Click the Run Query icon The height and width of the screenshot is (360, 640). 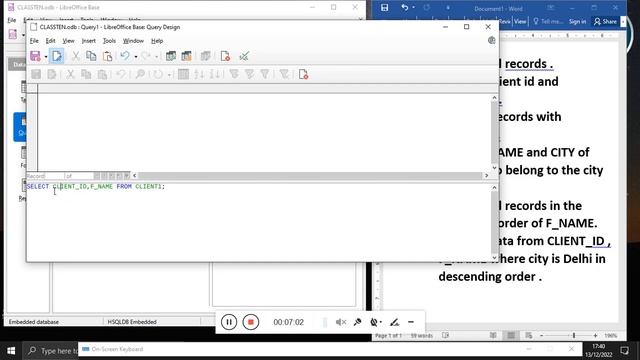tap(171, 56)
